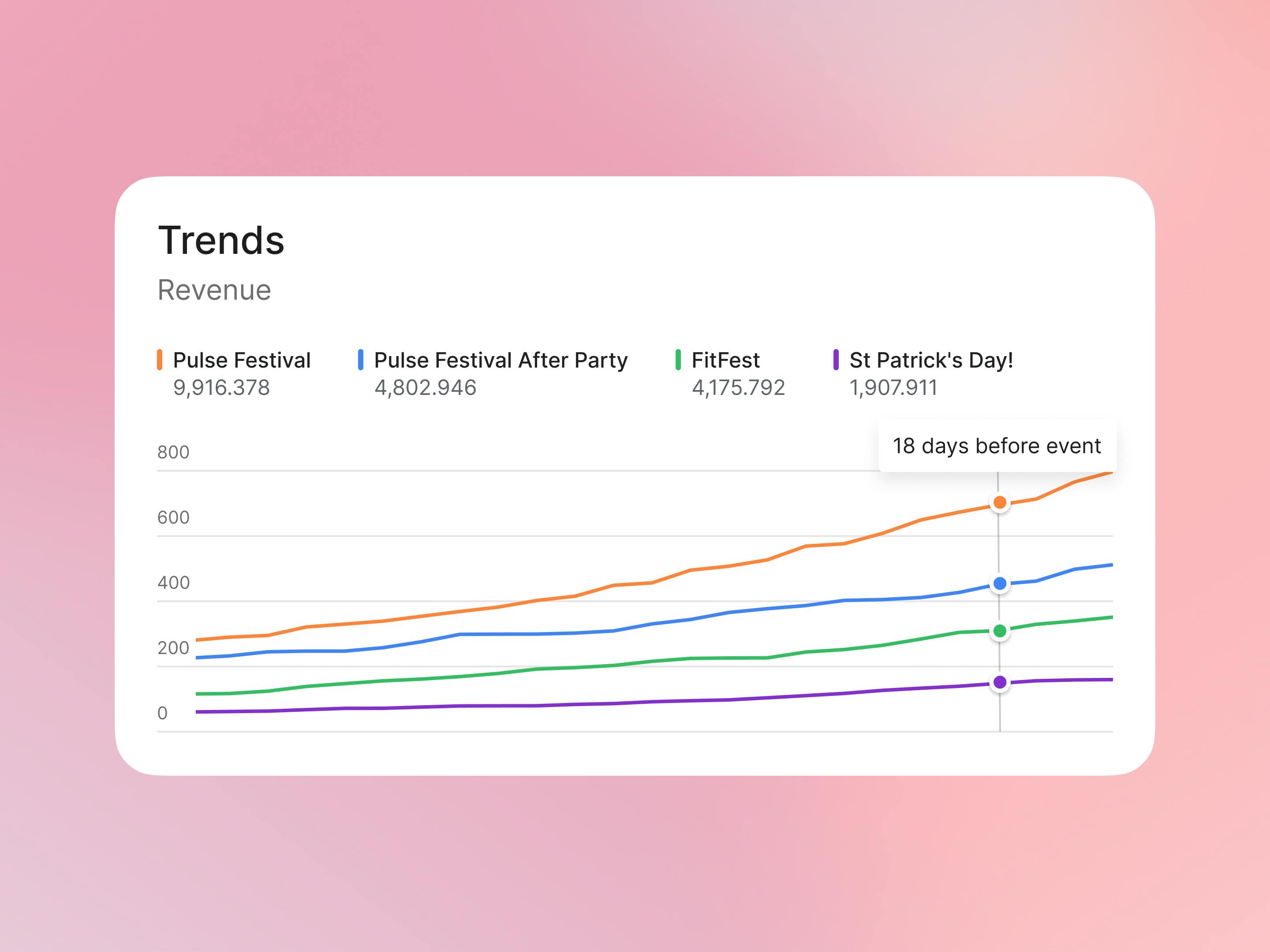Click the green FitFest data point

[1000, 631]
